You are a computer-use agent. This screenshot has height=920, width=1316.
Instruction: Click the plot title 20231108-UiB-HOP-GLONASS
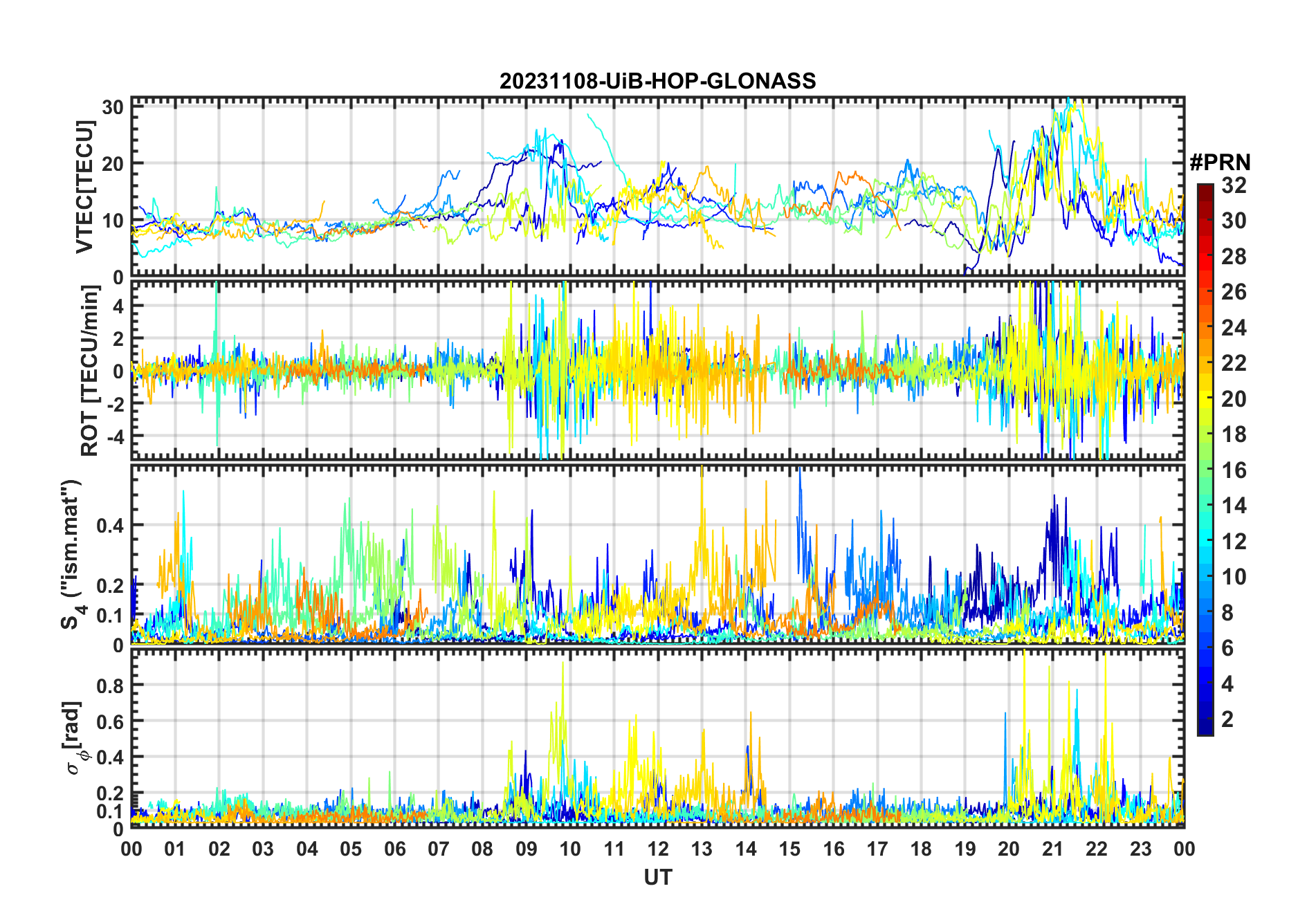[657, 81]
